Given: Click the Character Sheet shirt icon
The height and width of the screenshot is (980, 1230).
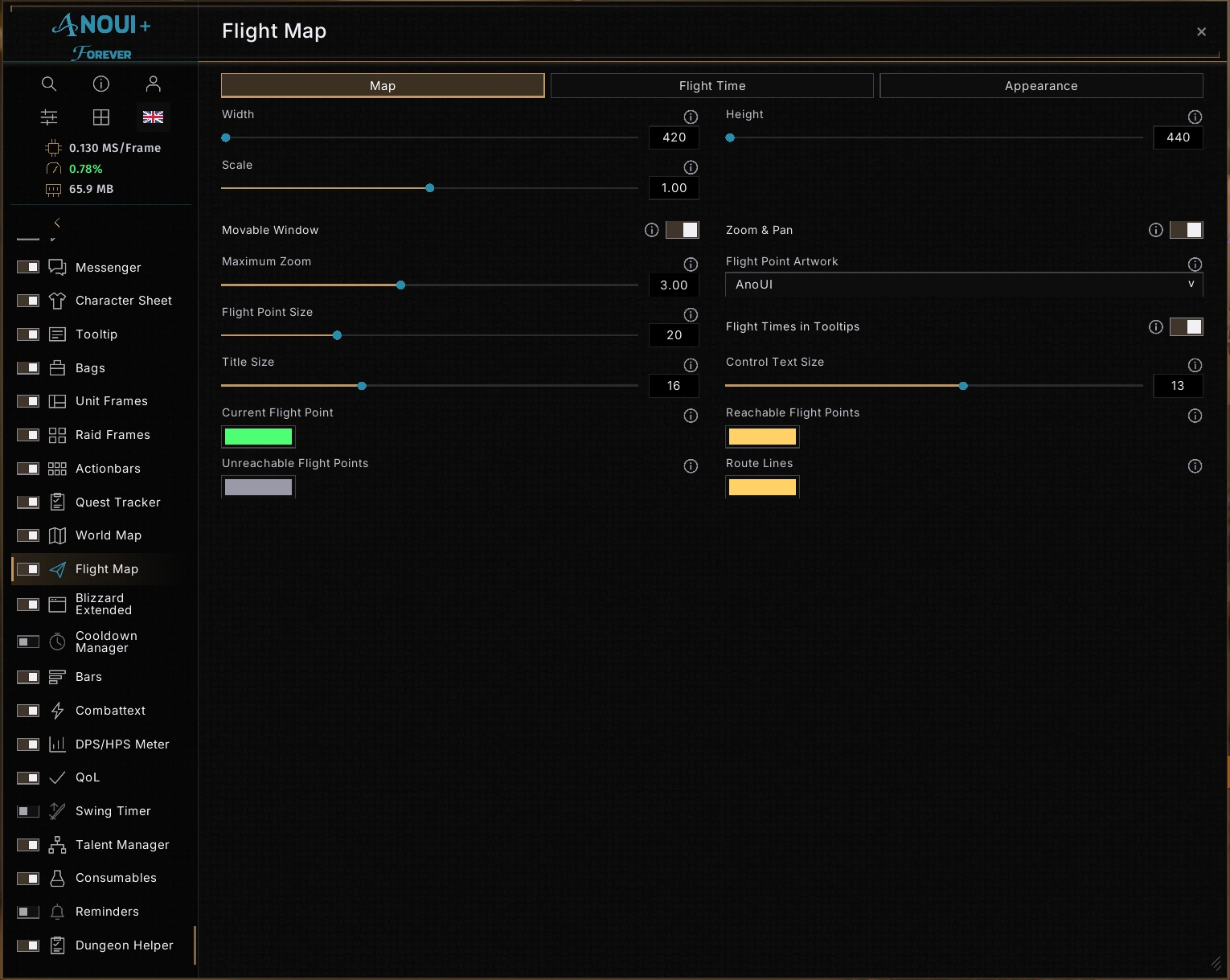Looking at the screenshot, I should pos(57,301).
